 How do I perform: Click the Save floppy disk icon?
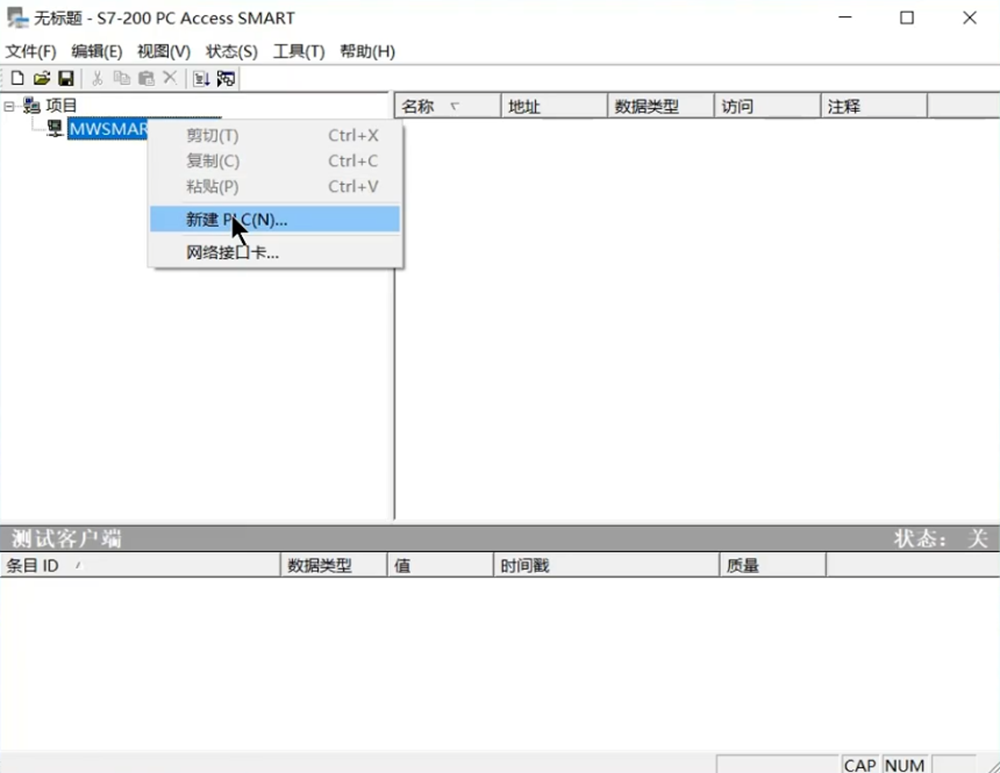[x=65, y=78]
